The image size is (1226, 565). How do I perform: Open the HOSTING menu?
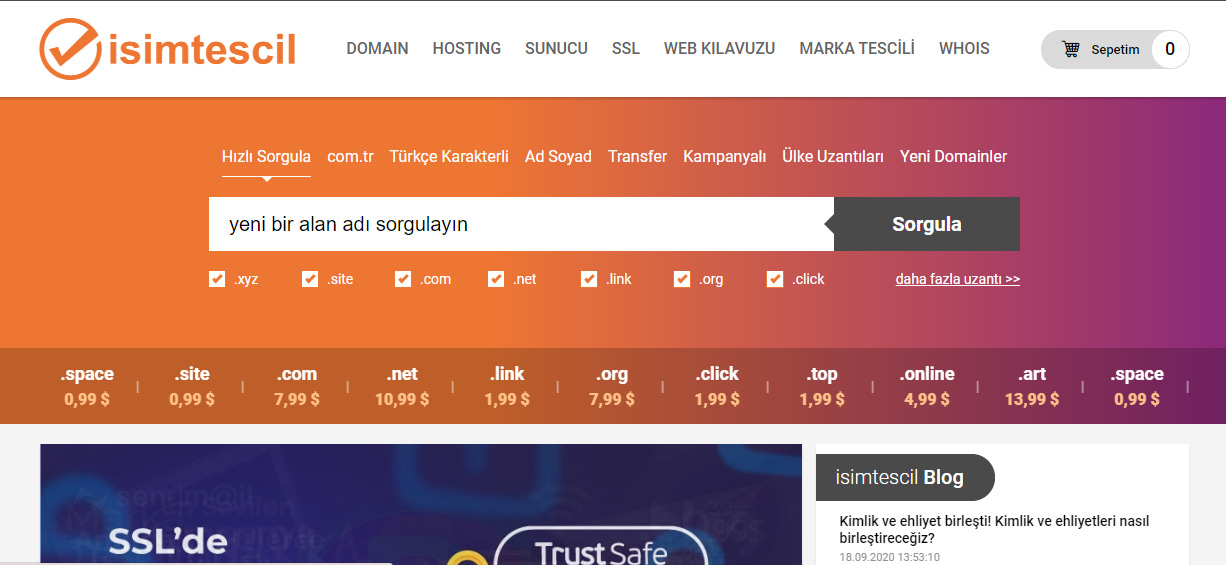tap(467, 48)
